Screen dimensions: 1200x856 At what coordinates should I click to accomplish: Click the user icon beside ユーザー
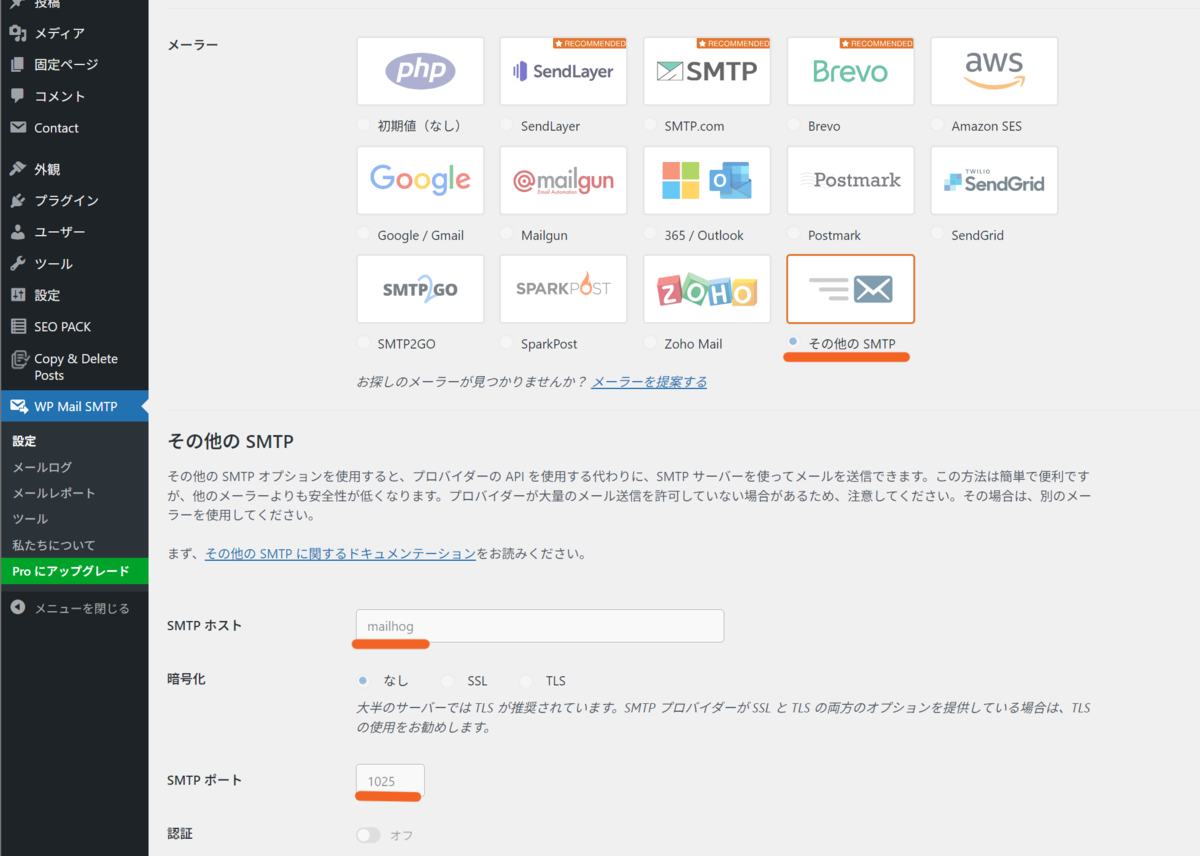tap(17, 232)
